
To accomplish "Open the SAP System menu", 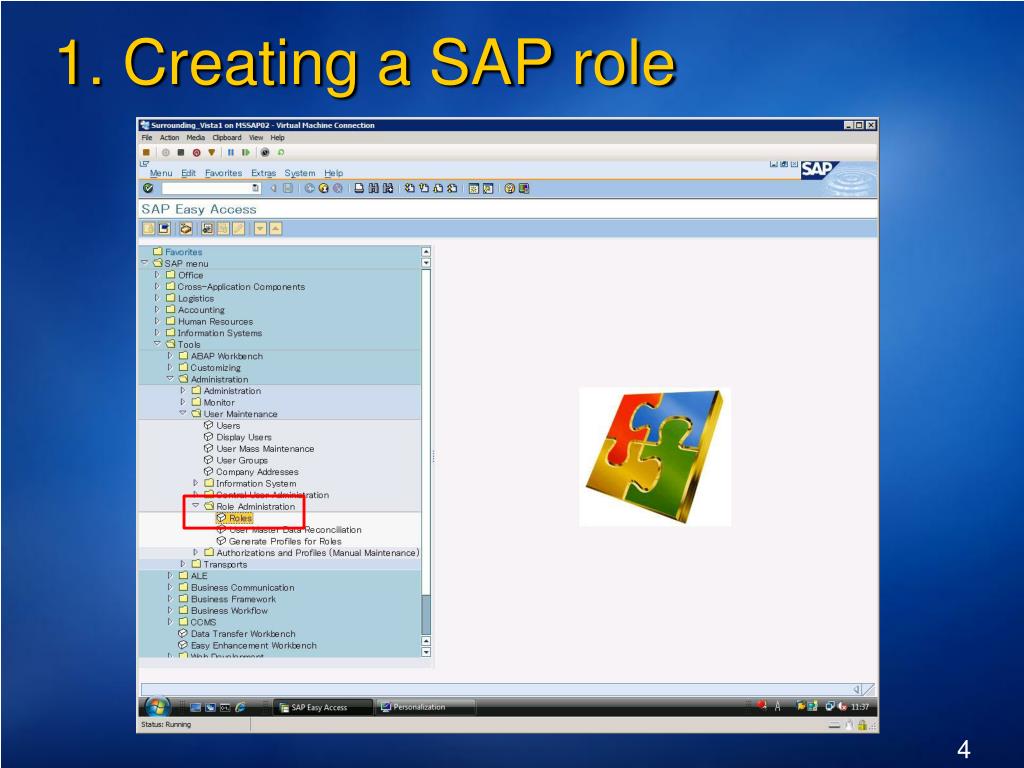I will pyautogui.click(x=300, y=173).
